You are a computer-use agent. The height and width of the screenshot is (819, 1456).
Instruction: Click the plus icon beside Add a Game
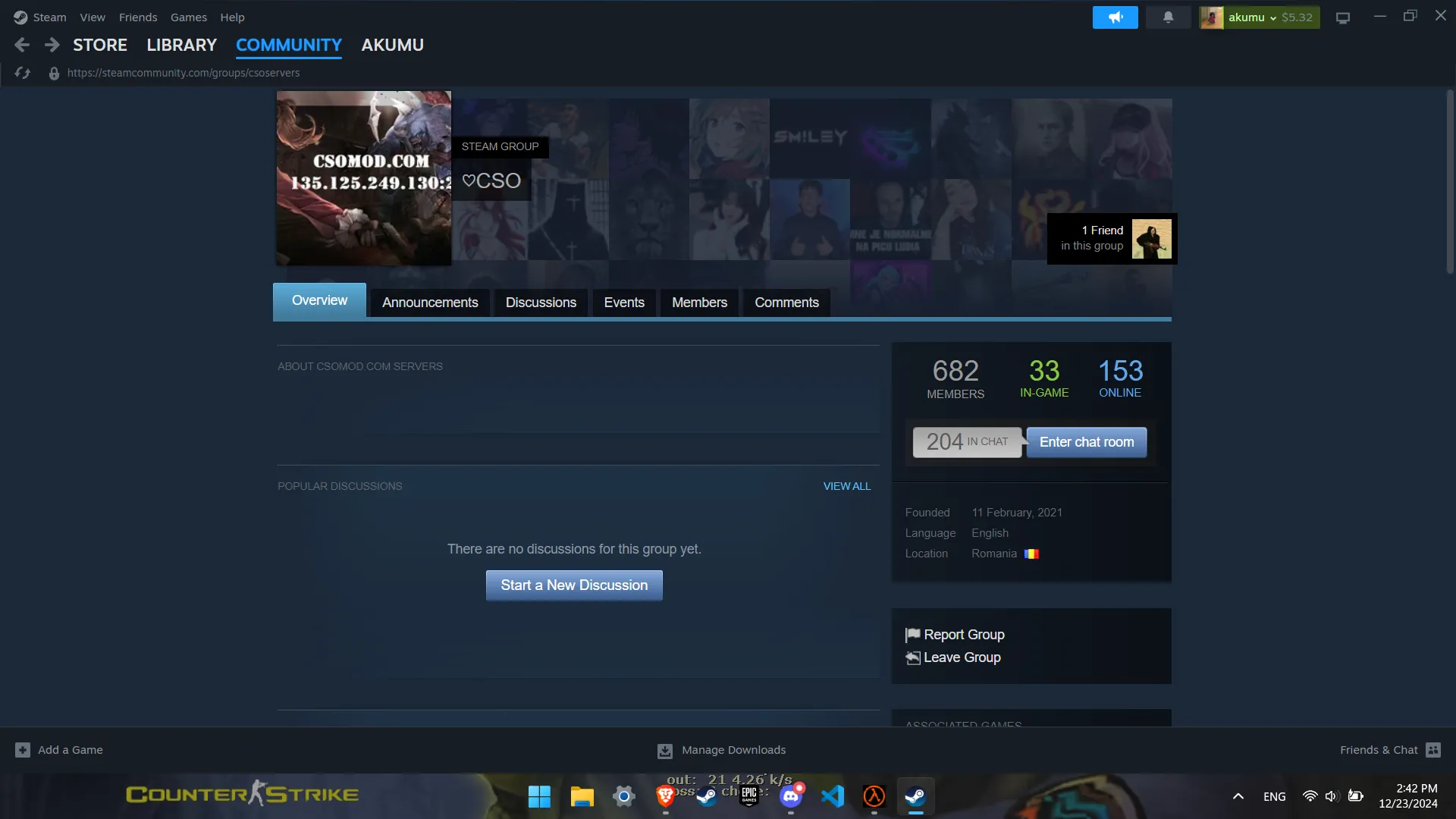click(23, 750)
